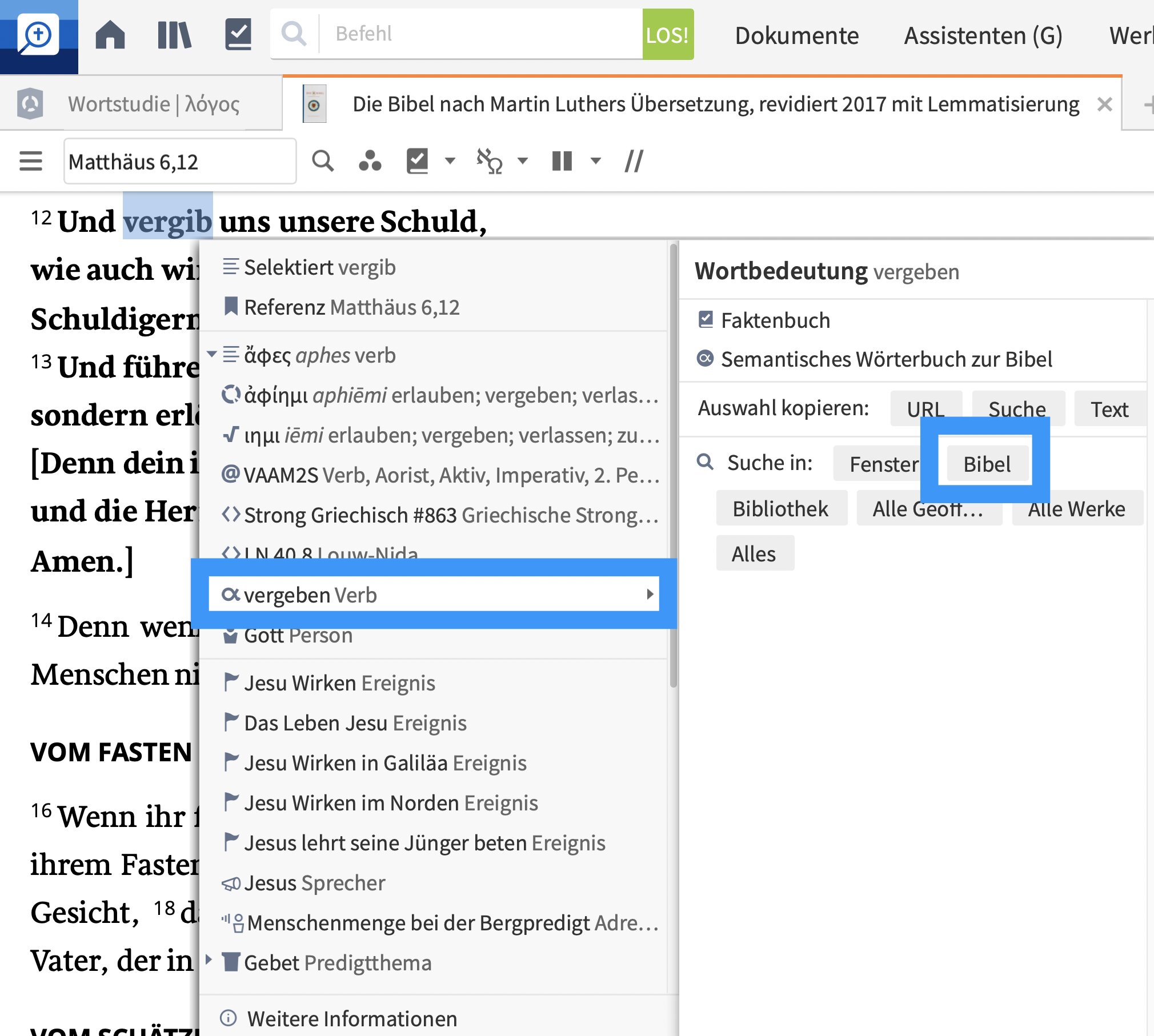Expand the interlinear options dropdown arrow
Screen dimensions: 1154x1036
pyautogui.click(x=522, y=162)
